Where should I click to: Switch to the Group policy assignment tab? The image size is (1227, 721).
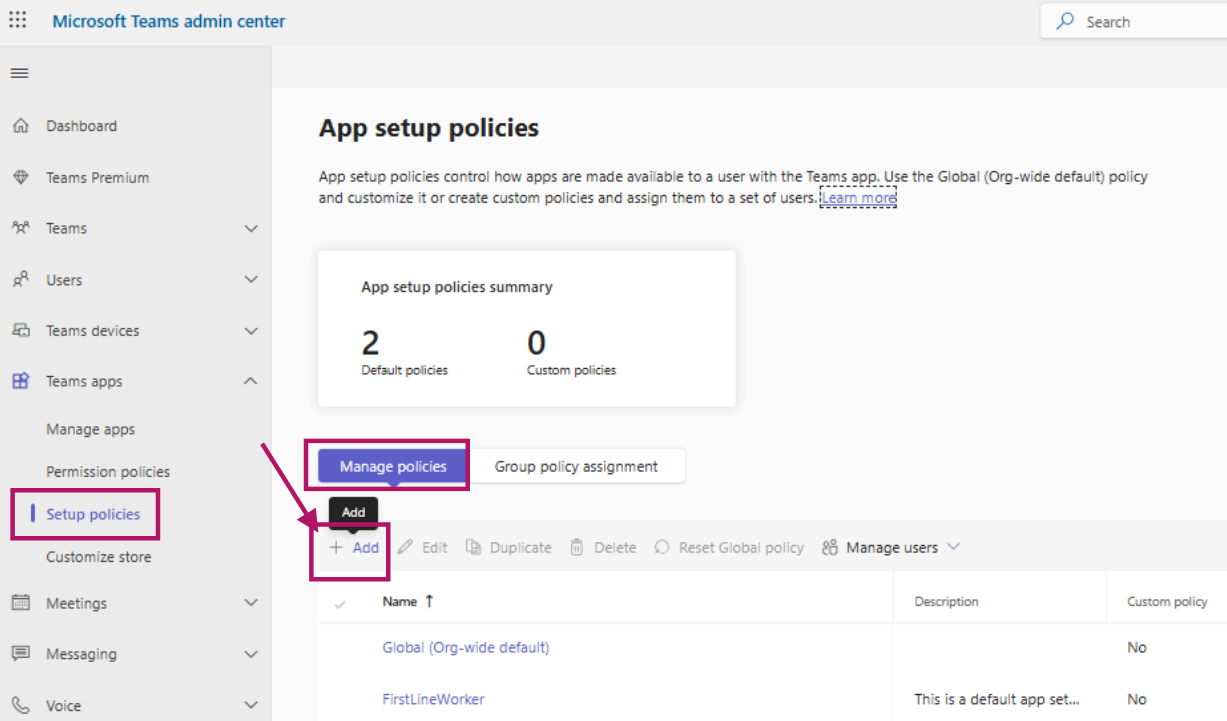[x=576, y=466]
